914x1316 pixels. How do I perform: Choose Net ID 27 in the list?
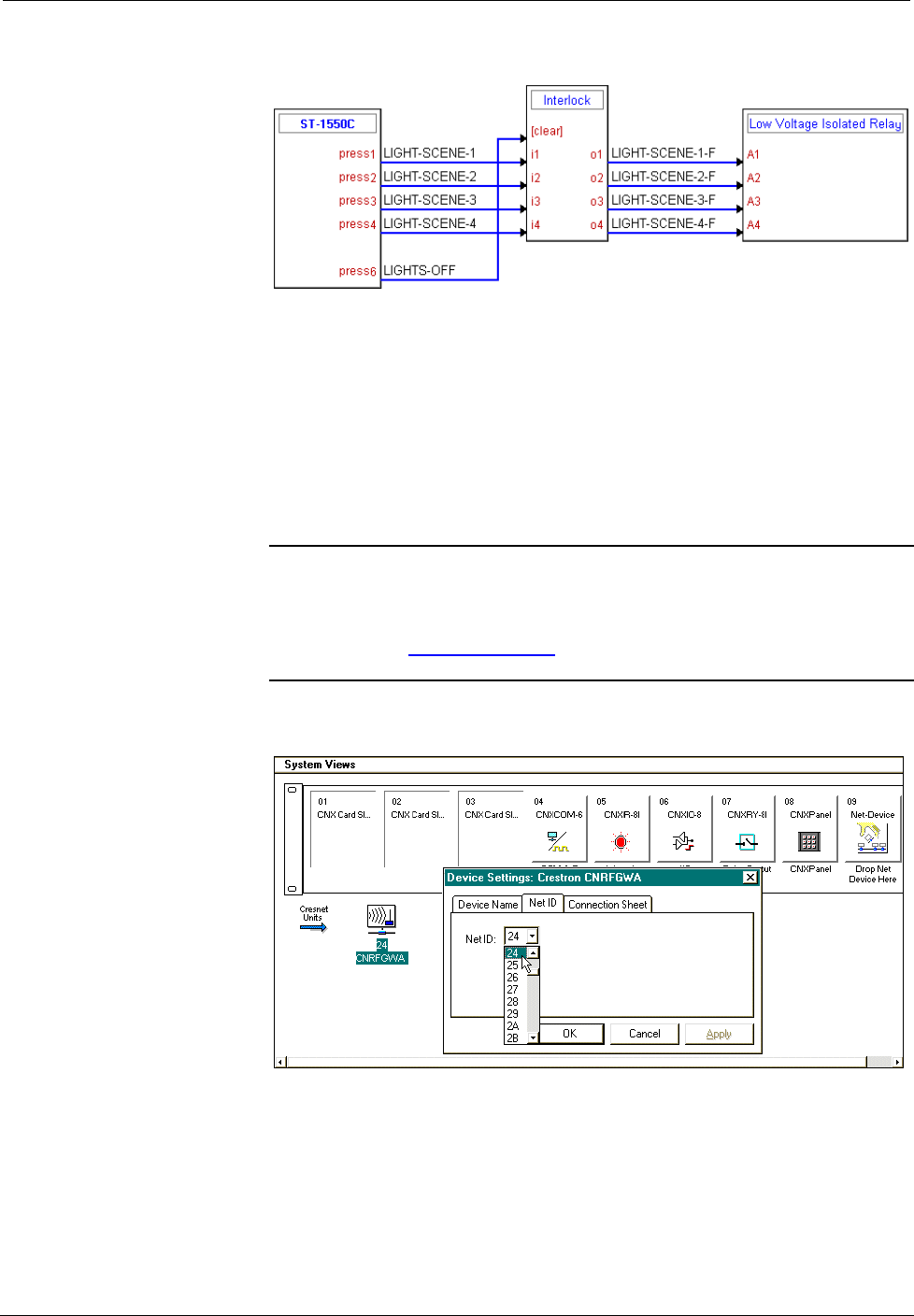[516, 990]
